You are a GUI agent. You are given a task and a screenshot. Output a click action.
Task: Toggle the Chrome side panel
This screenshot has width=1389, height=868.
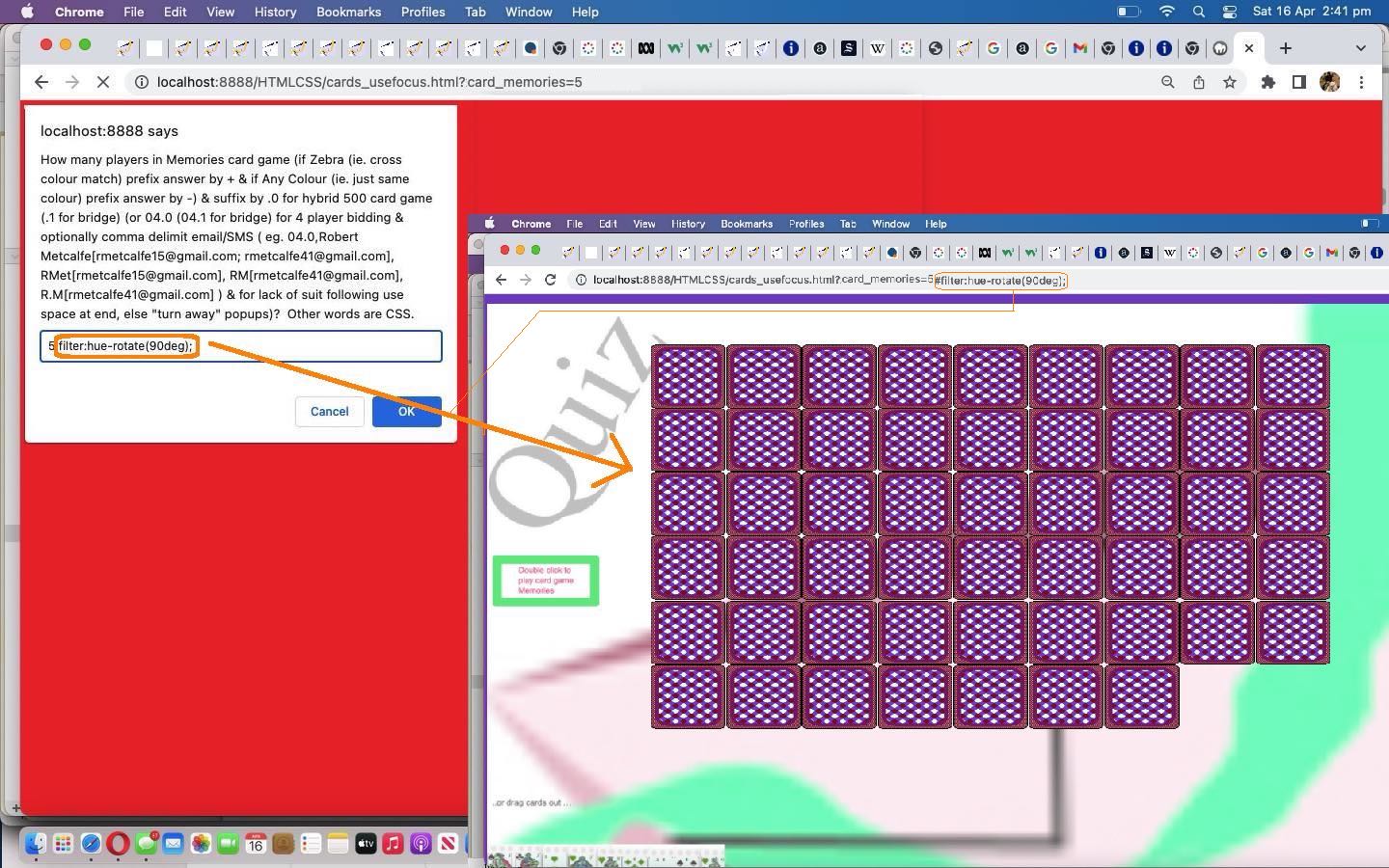(x=1299, y=82)
